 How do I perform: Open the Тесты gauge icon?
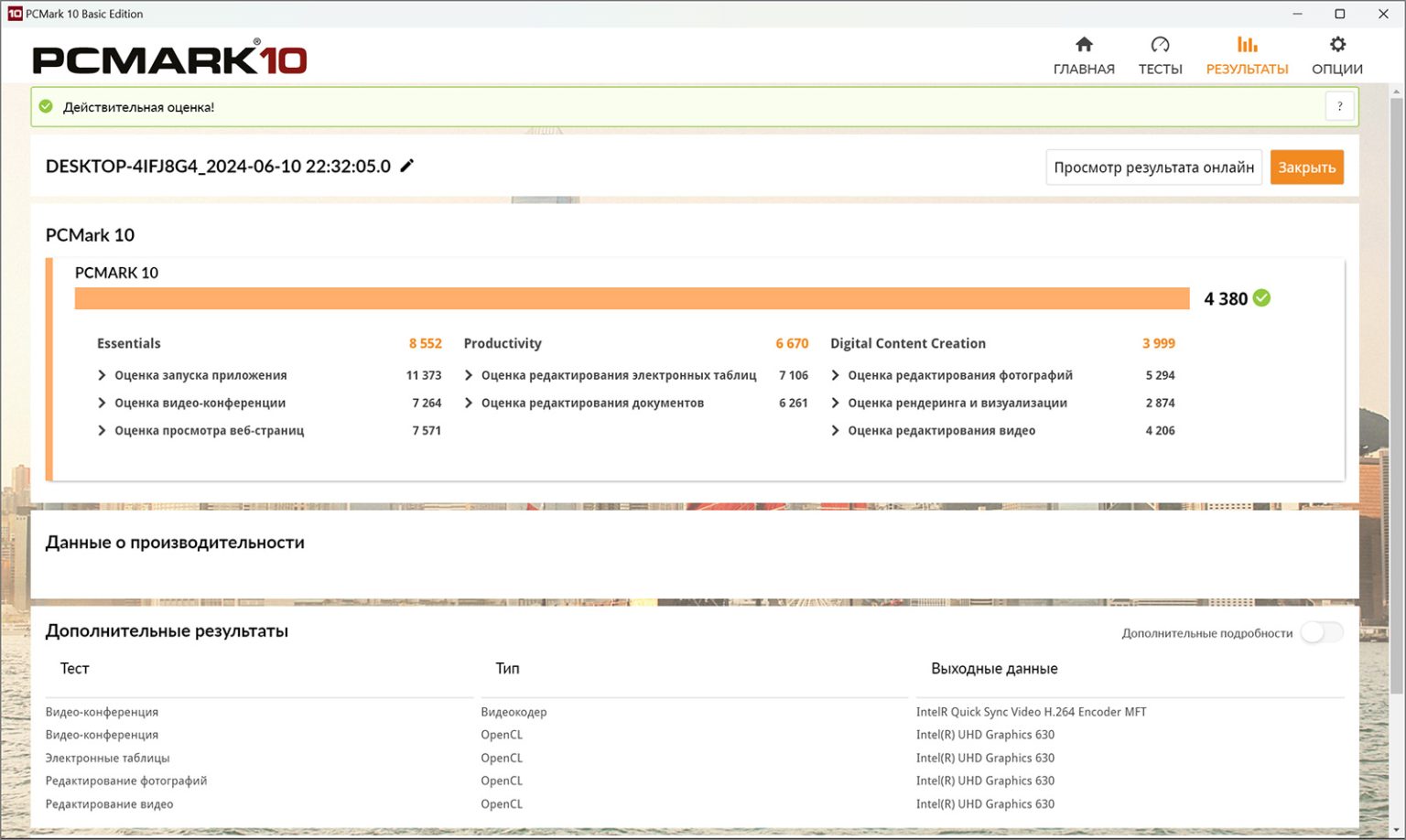(x=1160, y=45)
